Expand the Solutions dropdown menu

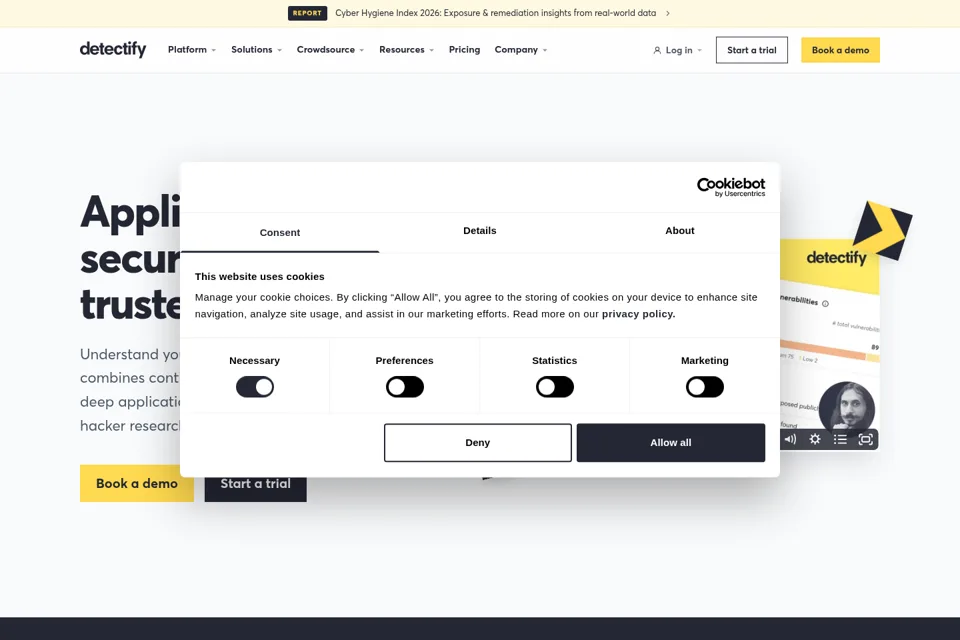(257, 50)
